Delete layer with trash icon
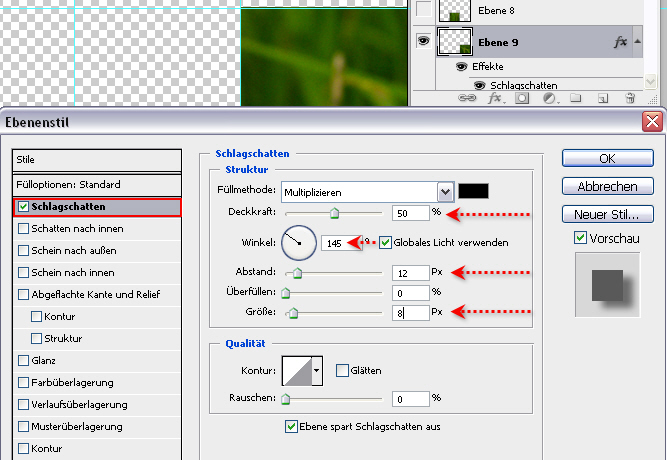Screen dimensions: 667x460 click(x=630, y=98)
